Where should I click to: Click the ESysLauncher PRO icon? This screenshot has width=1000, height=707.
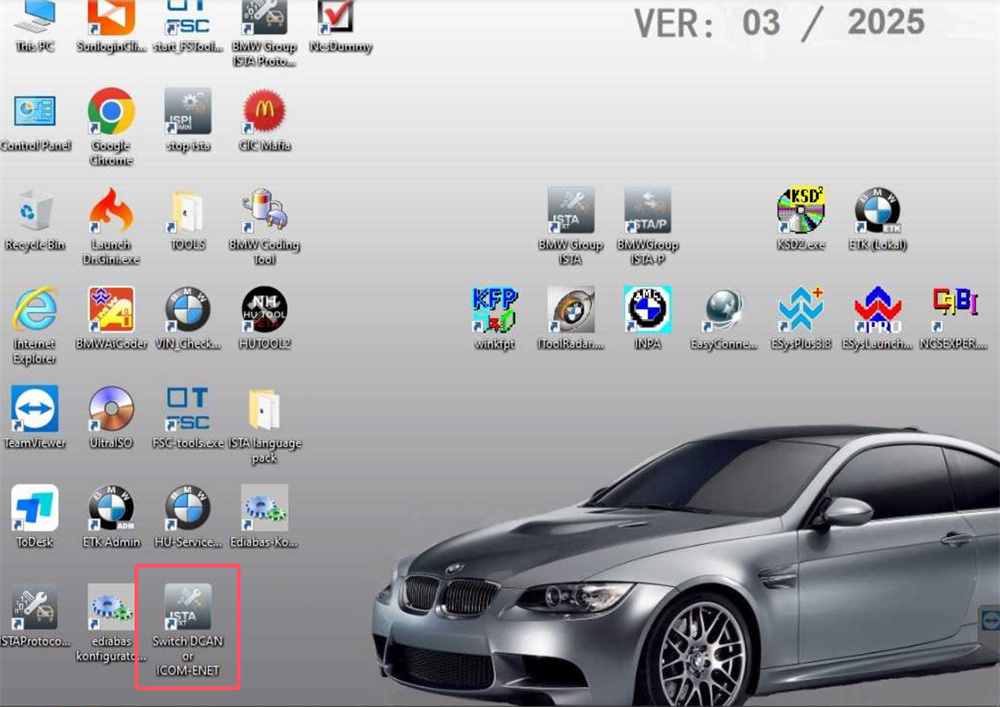pos(878,309)
